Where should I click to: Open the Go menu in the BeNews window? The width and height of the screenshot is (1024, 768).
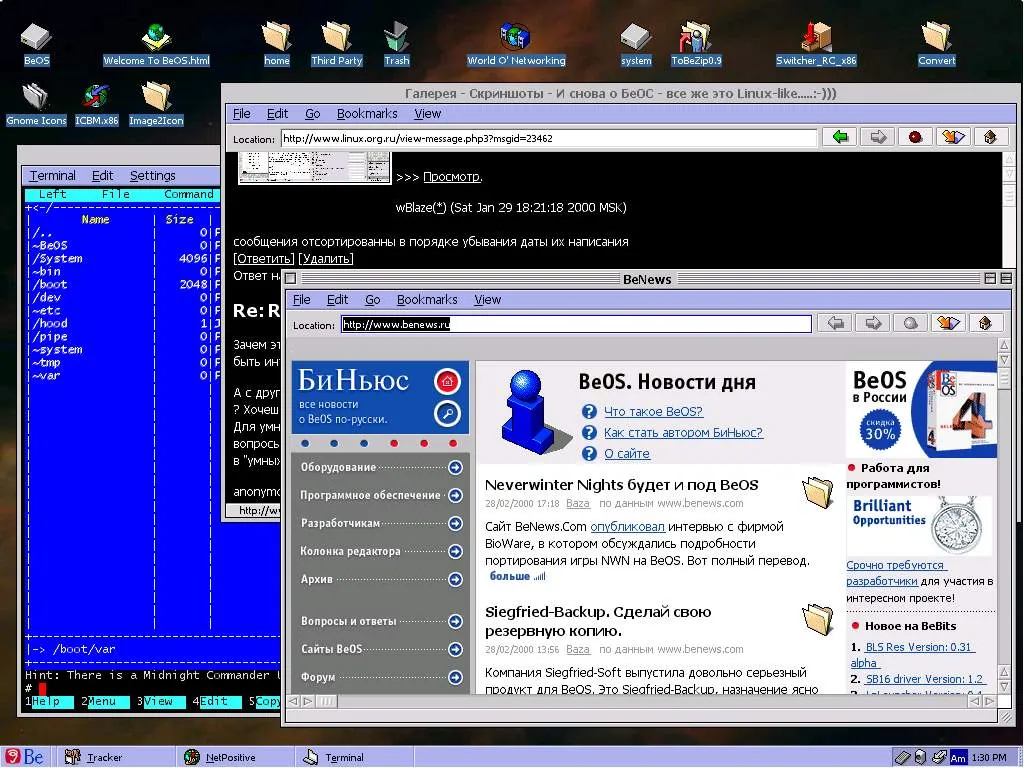372,300
